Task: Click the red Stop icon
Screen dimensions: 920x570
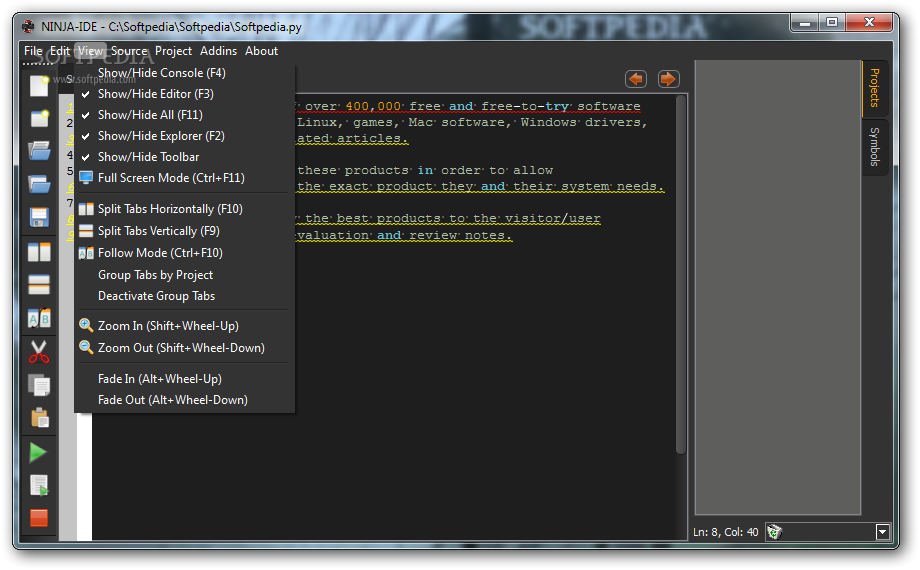Action: 39,518
